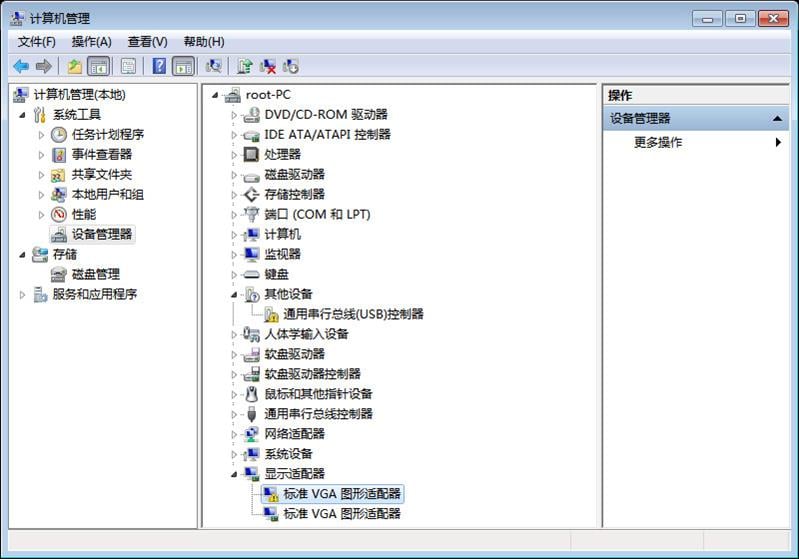
Task: Select the IDE ATA/ATAPI 控制器 category
Action: 327,135
